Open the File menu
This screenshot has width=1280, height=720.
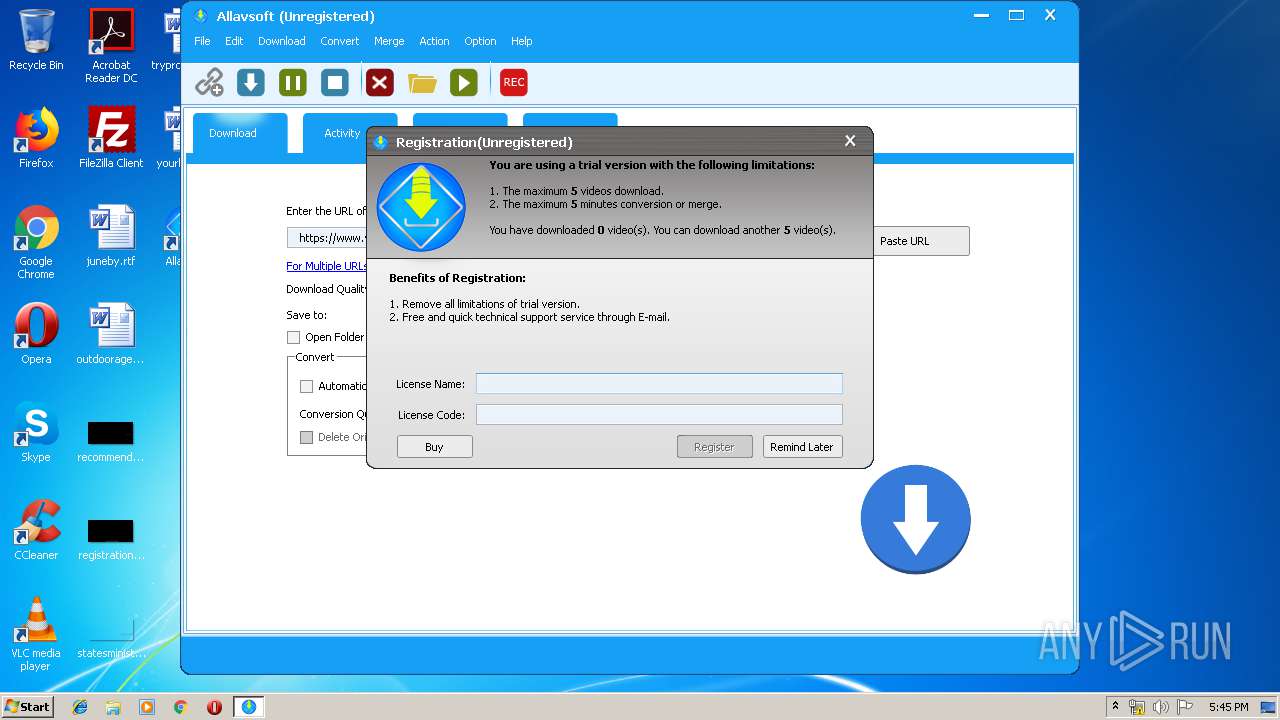point(202,41)
